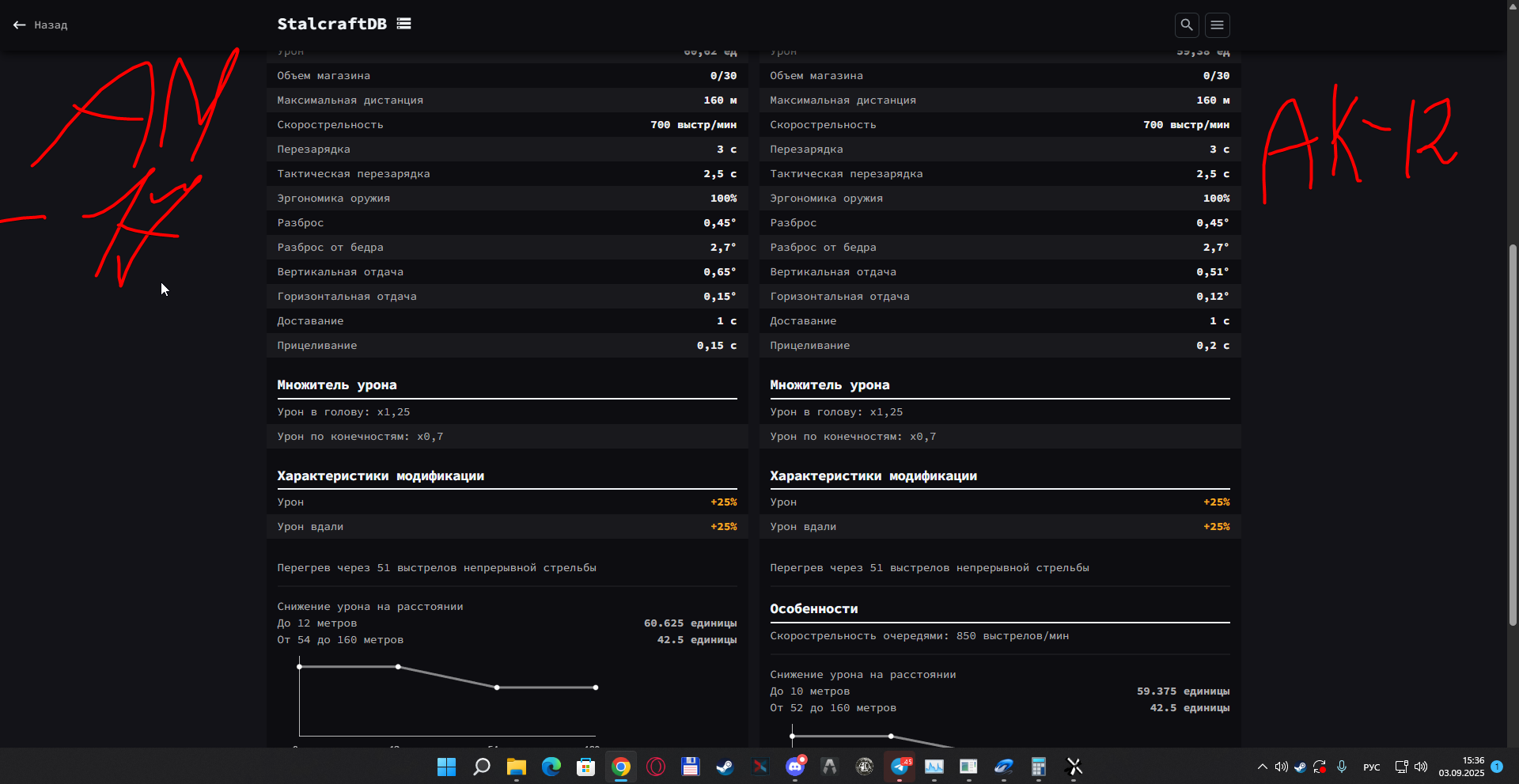Open Discord from the taskbar
Screen dimensions: 1519x784
(x=795, y=767)
